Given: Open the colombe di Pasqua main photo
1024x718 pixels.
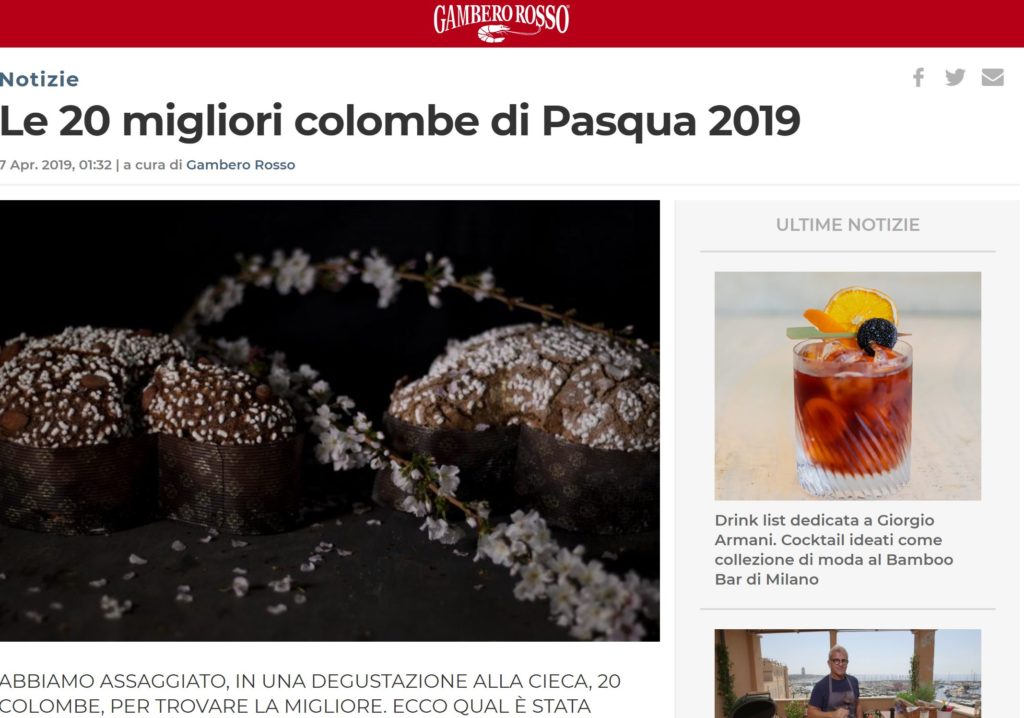Looking at the screenshot, I should 330,420.
